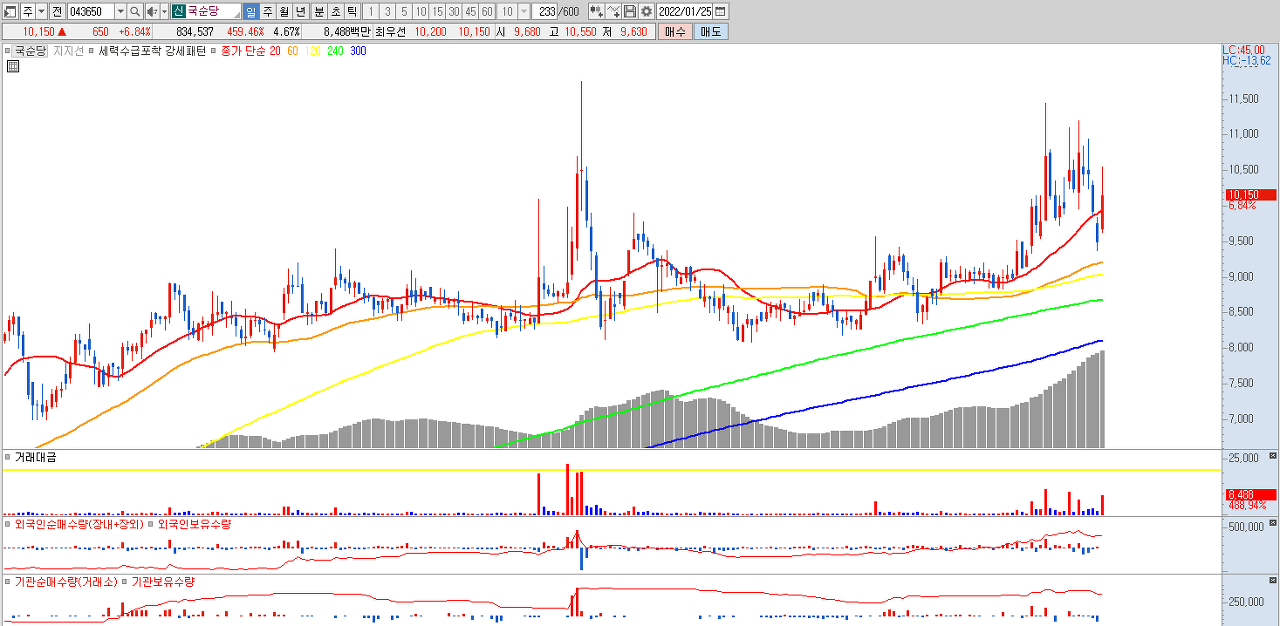Expand the stock code history dropdown
The image size is (1280, 626).
click(120, 11)
